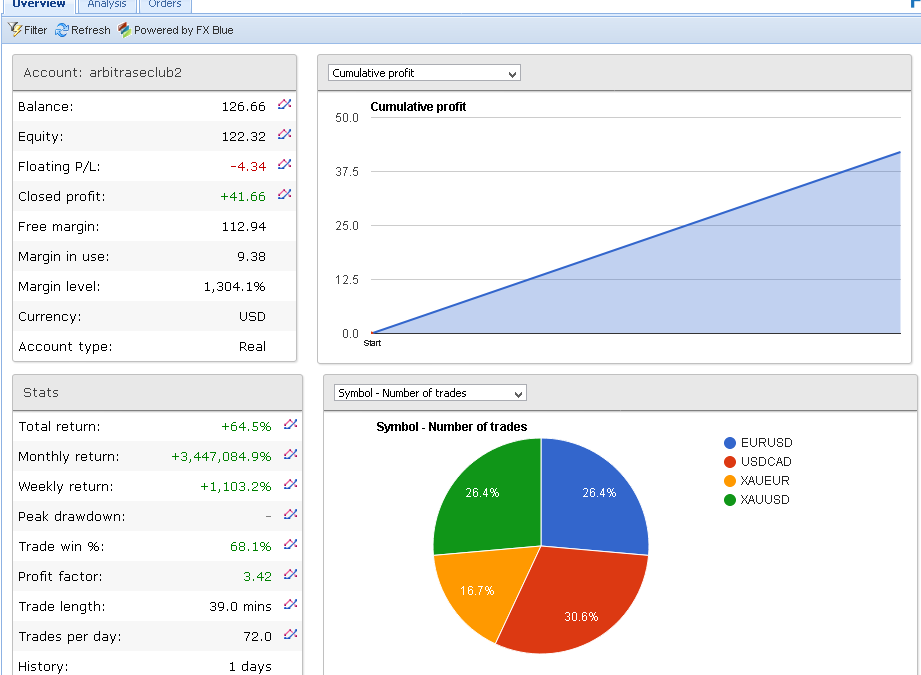
Task: Click the Weekly return chart icon
Action: [x=290, y=485]
